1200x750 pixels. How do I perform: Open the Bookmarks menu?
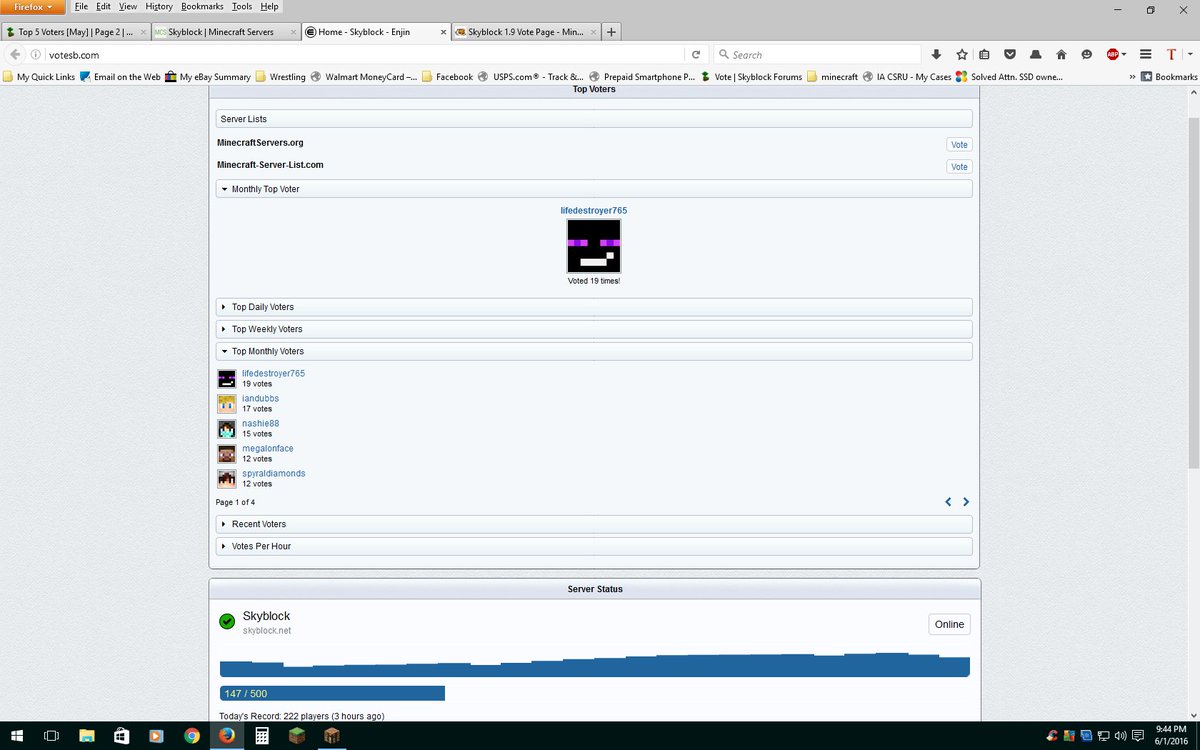point(202,7)
